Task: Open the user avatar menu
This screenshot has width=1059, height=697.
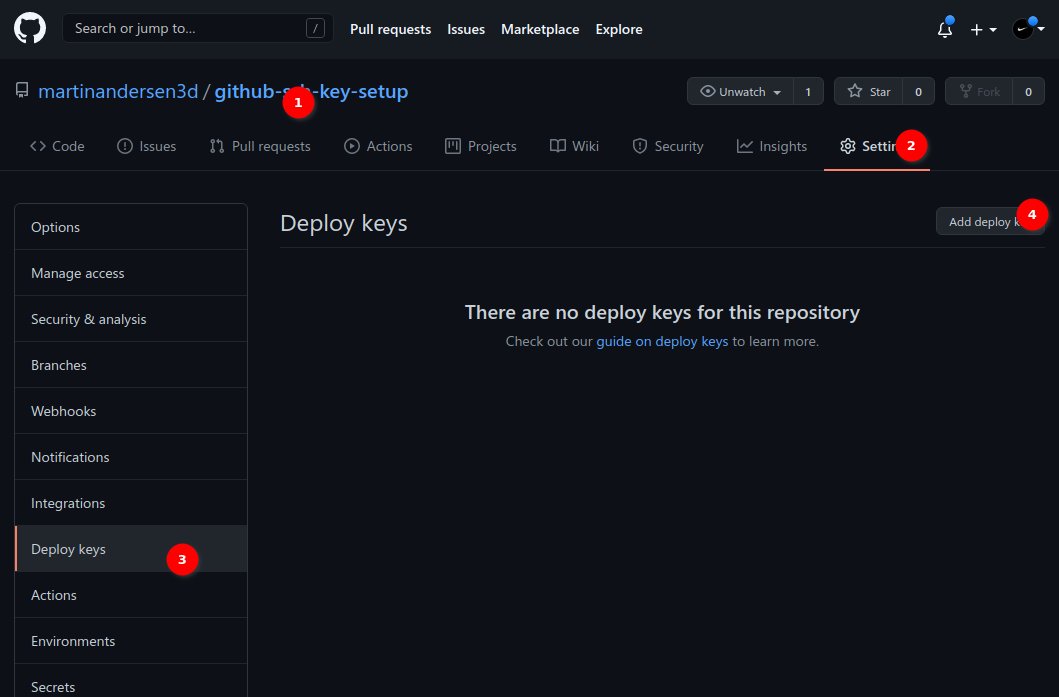Action: pyautogui.click(x=1029, y=29)
